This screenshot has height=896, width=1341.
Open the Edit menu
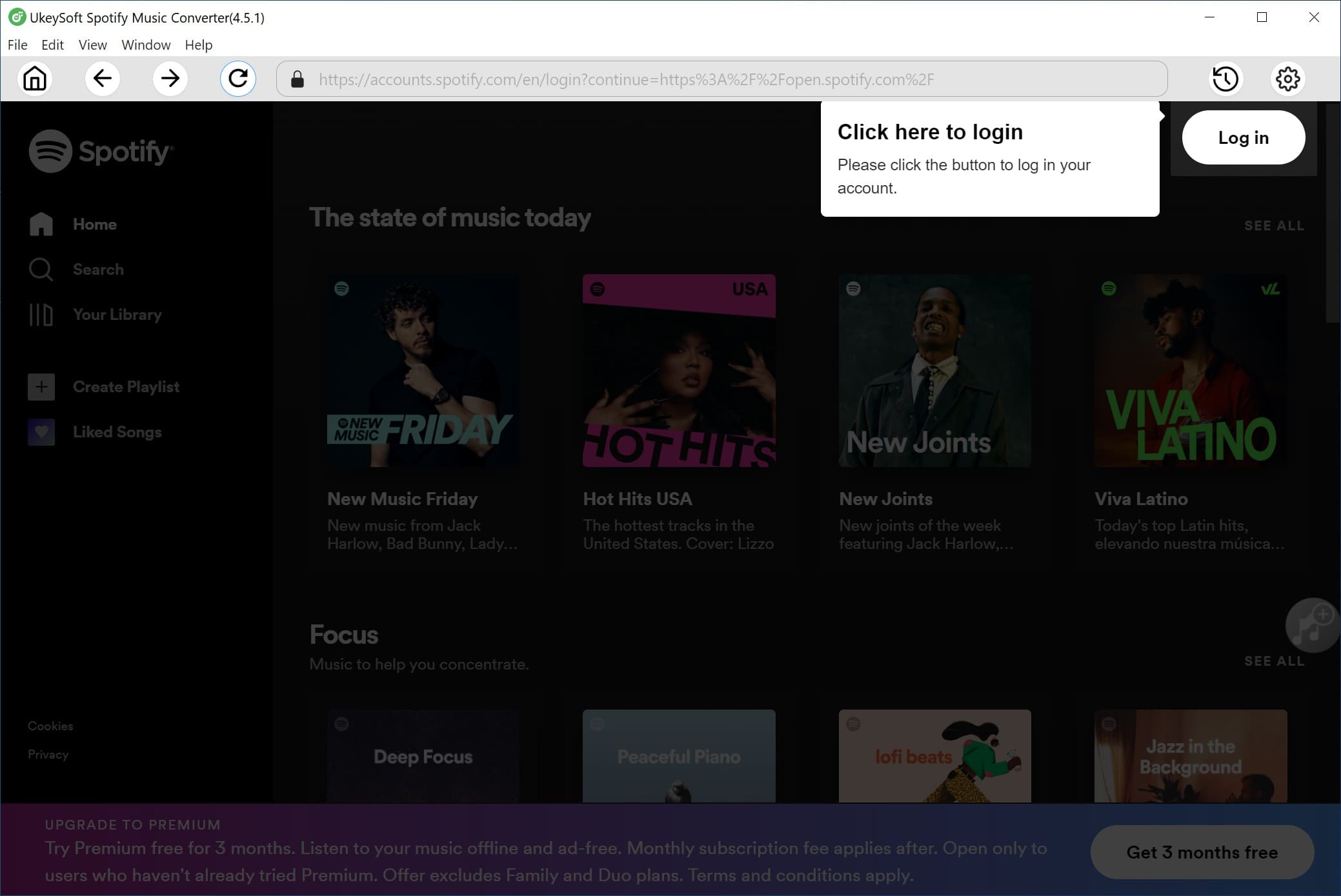pos(51,45)
